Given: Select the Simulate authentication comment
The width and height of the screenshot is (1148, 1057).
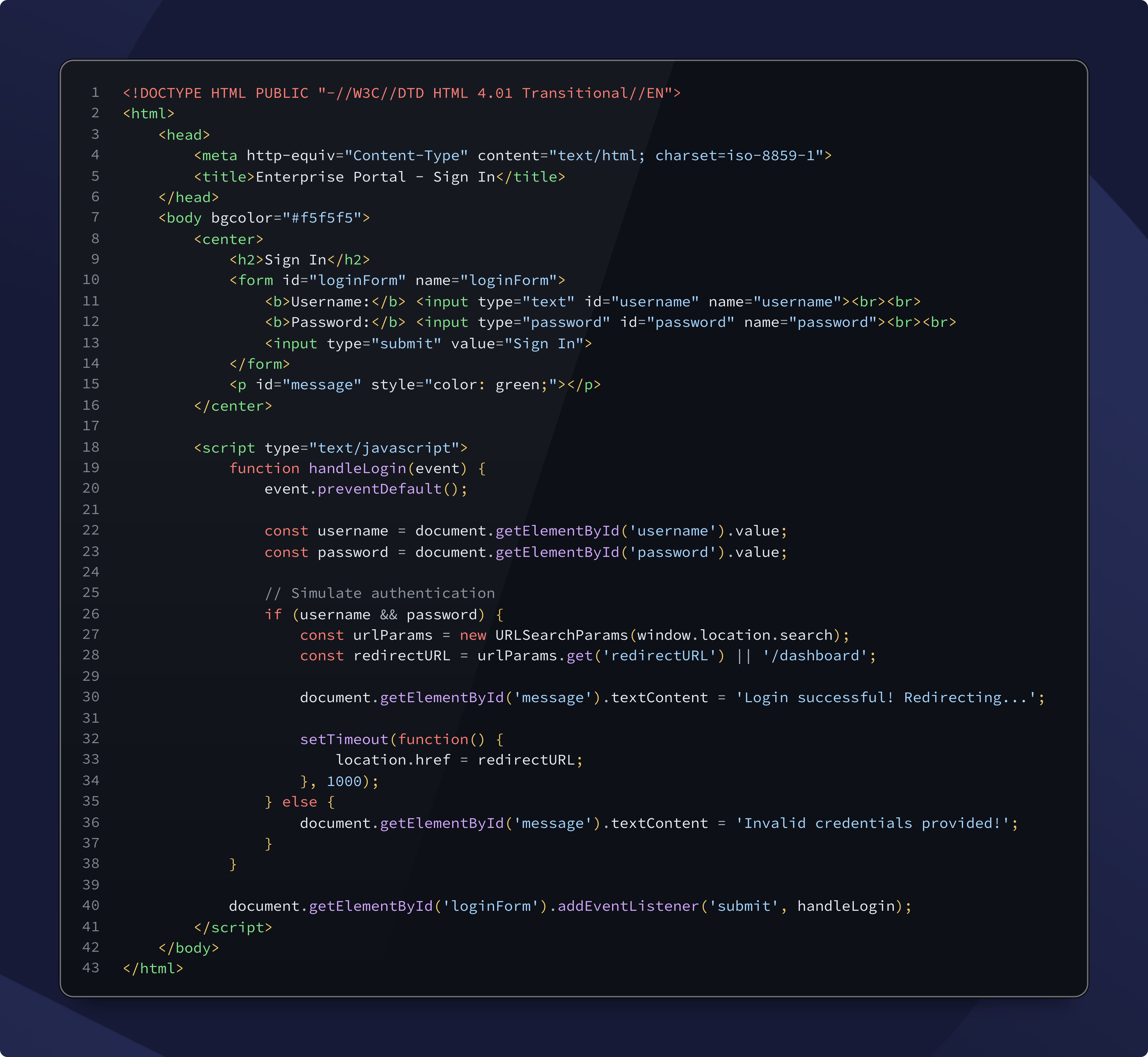Looking at the screenshot, I should click(380, 593).
